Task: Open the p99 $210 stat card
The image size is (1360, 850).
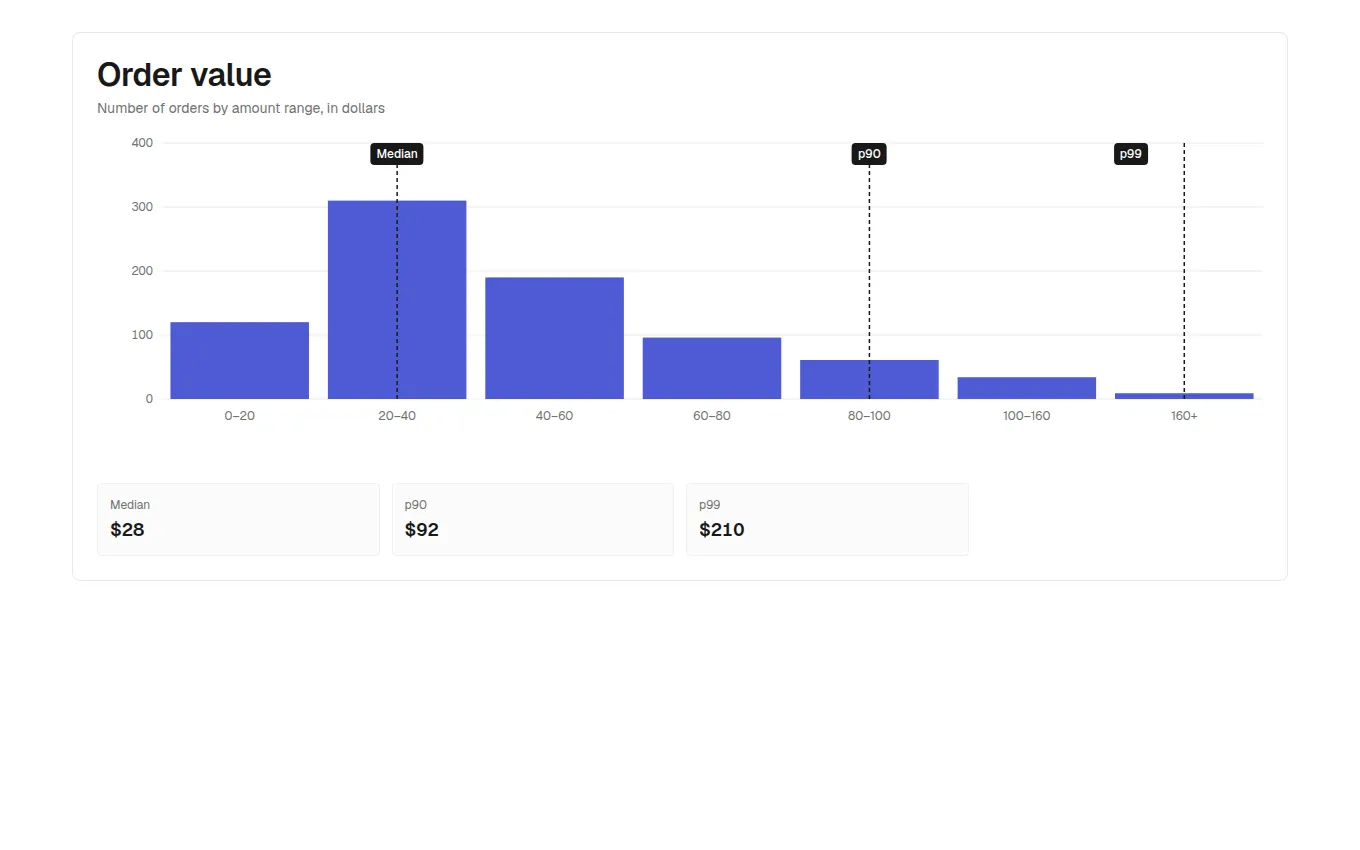Action: (x=827, y=519)
